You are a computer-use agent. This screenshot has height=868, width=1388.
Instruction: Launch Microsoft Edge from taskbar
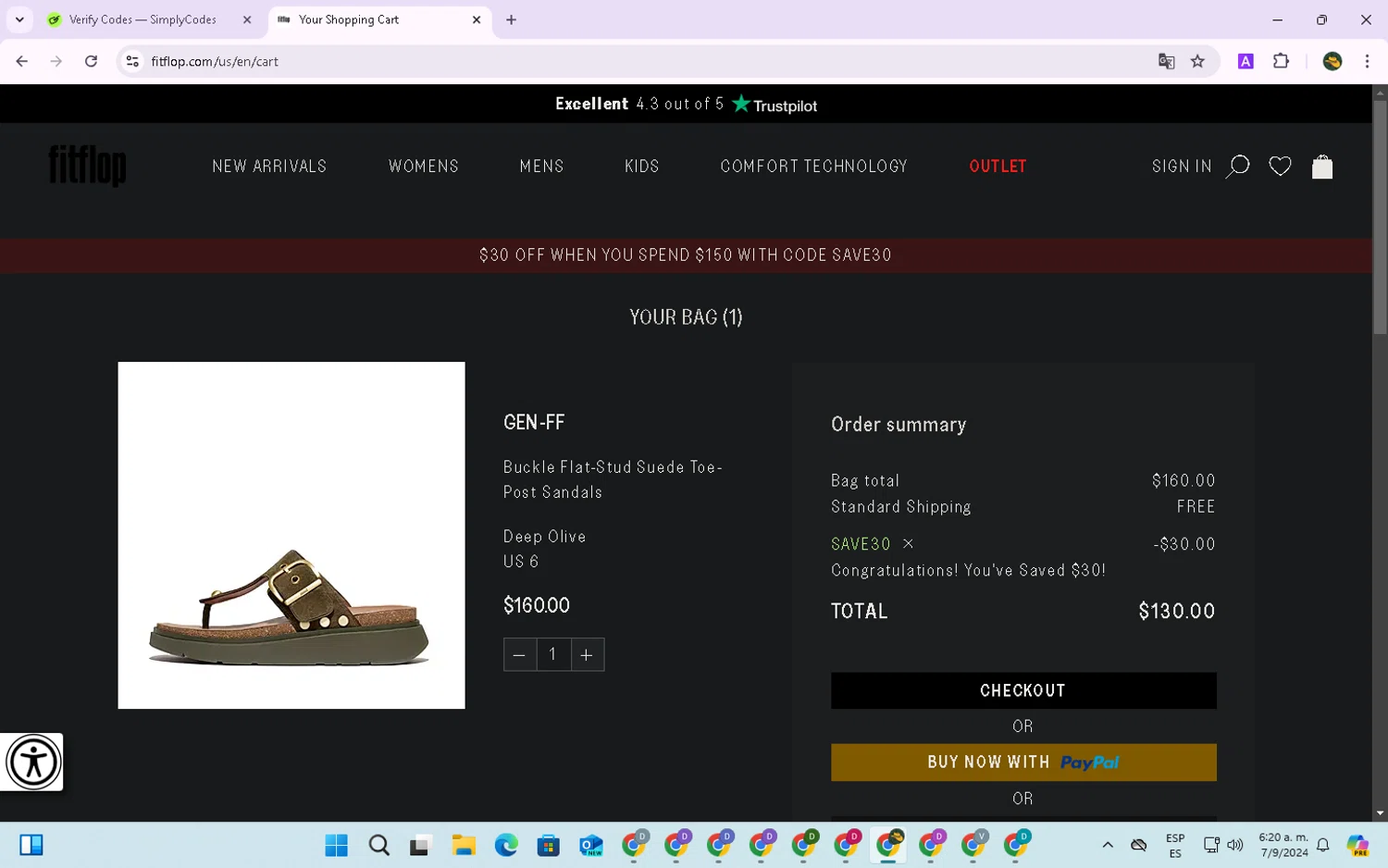pos(506,845)
